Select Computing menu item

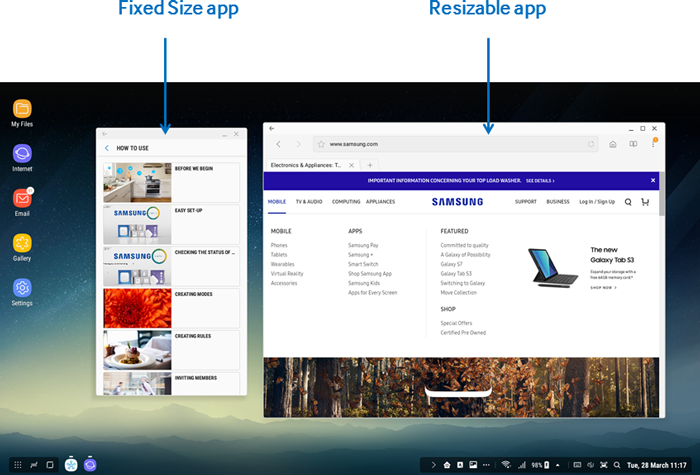346,202
